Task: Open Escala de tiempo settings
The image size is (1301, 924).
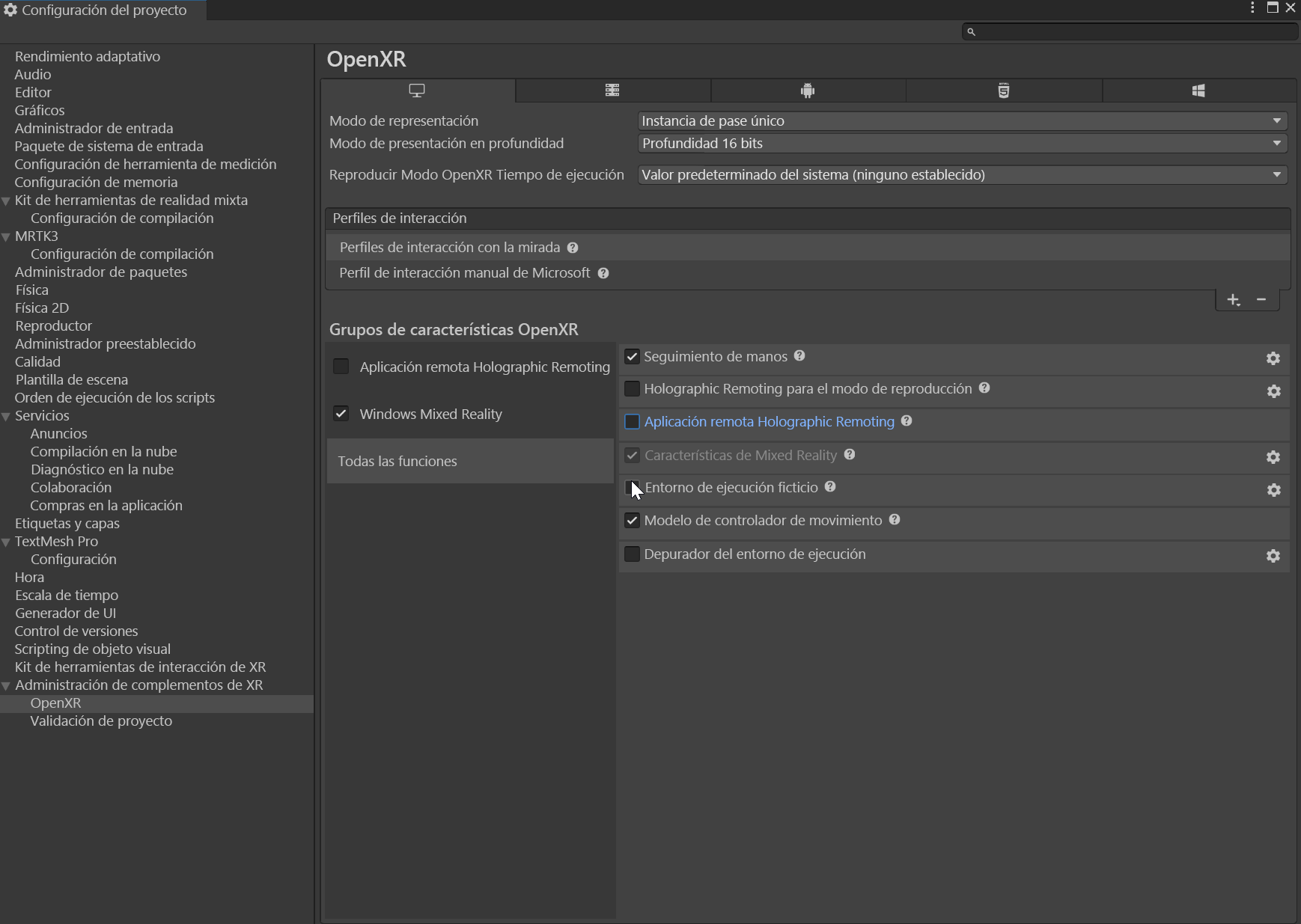Action: (x=67, y=595)
